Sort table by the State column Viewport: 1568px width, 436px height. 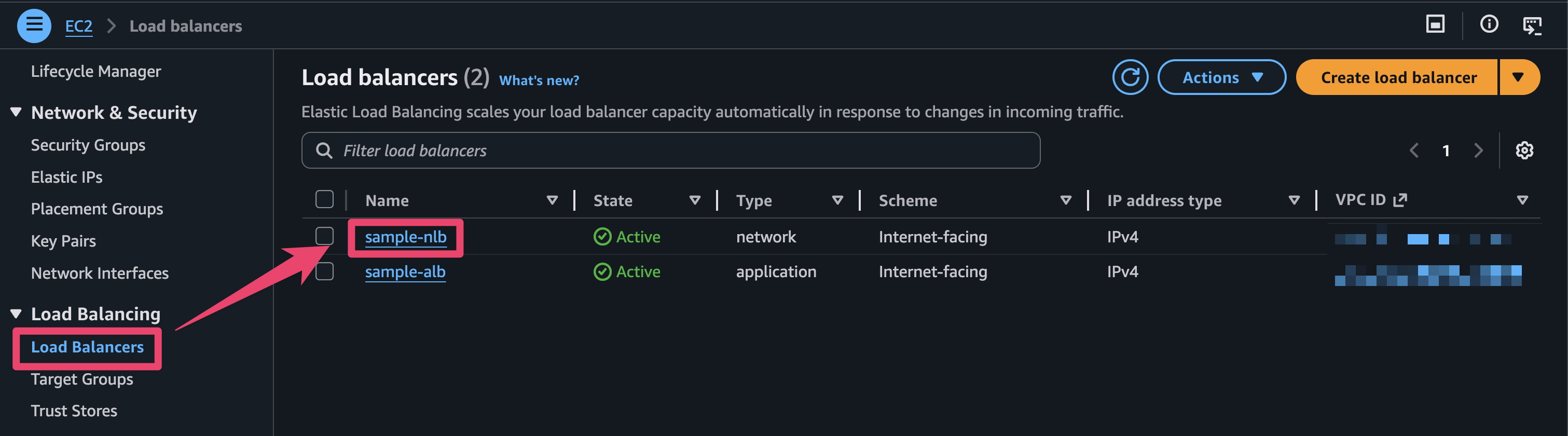pyautogui.click(x=694, y=200)
